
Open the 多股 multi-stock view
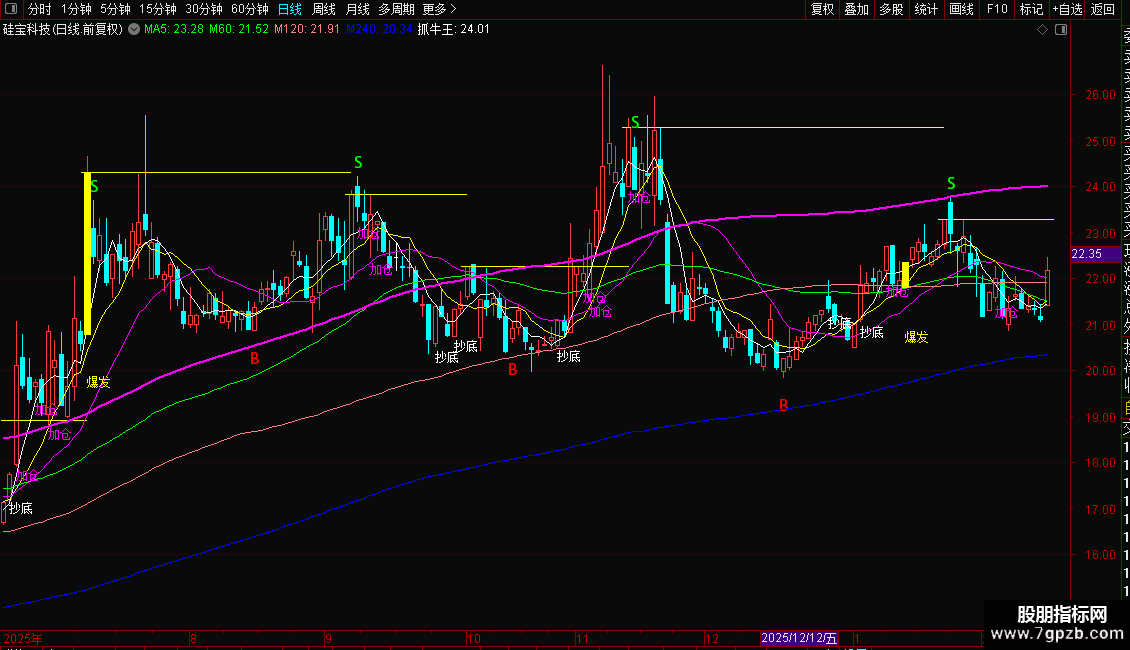(891, 9)
